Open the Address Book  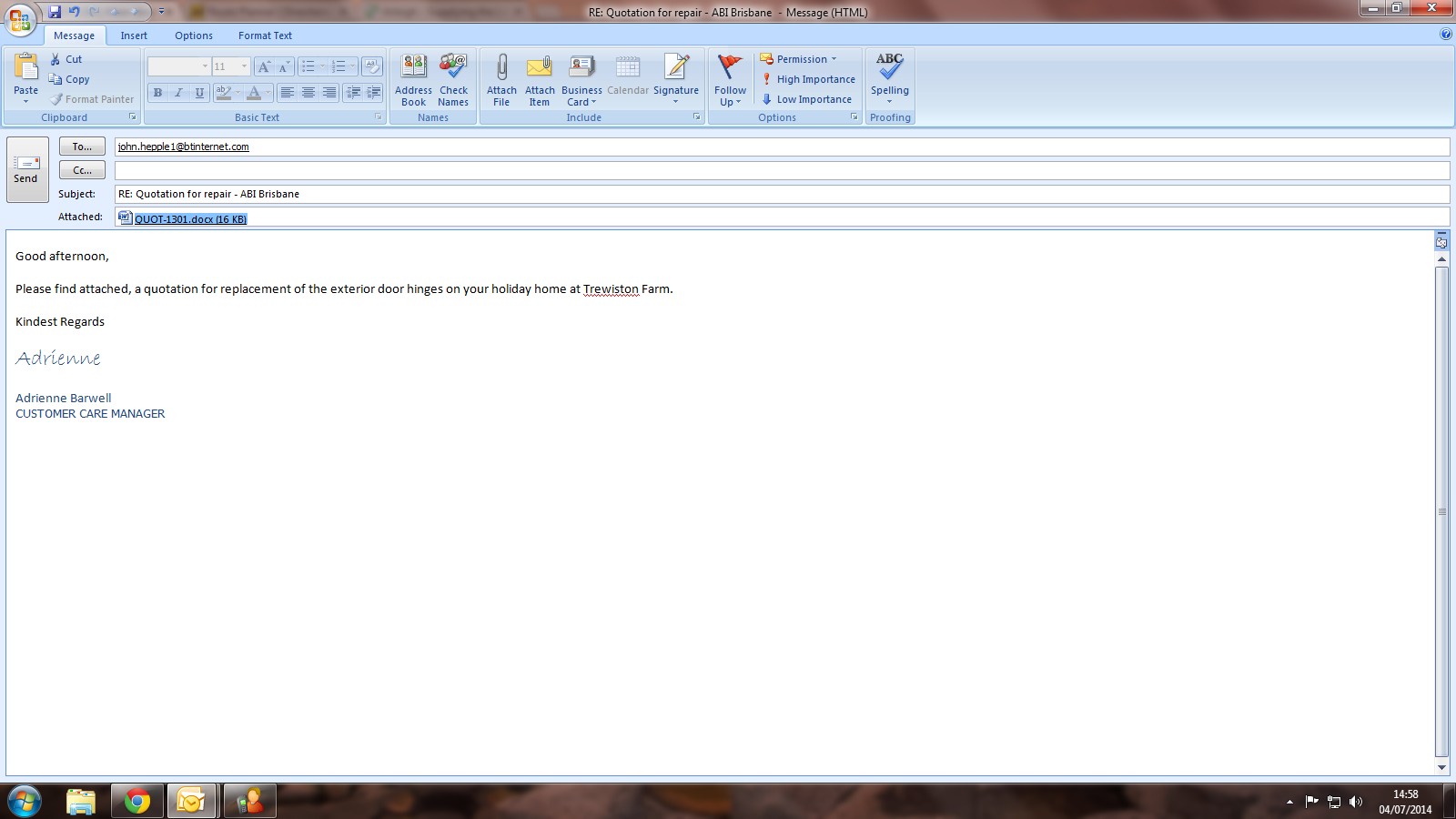[x=413, y=67]
